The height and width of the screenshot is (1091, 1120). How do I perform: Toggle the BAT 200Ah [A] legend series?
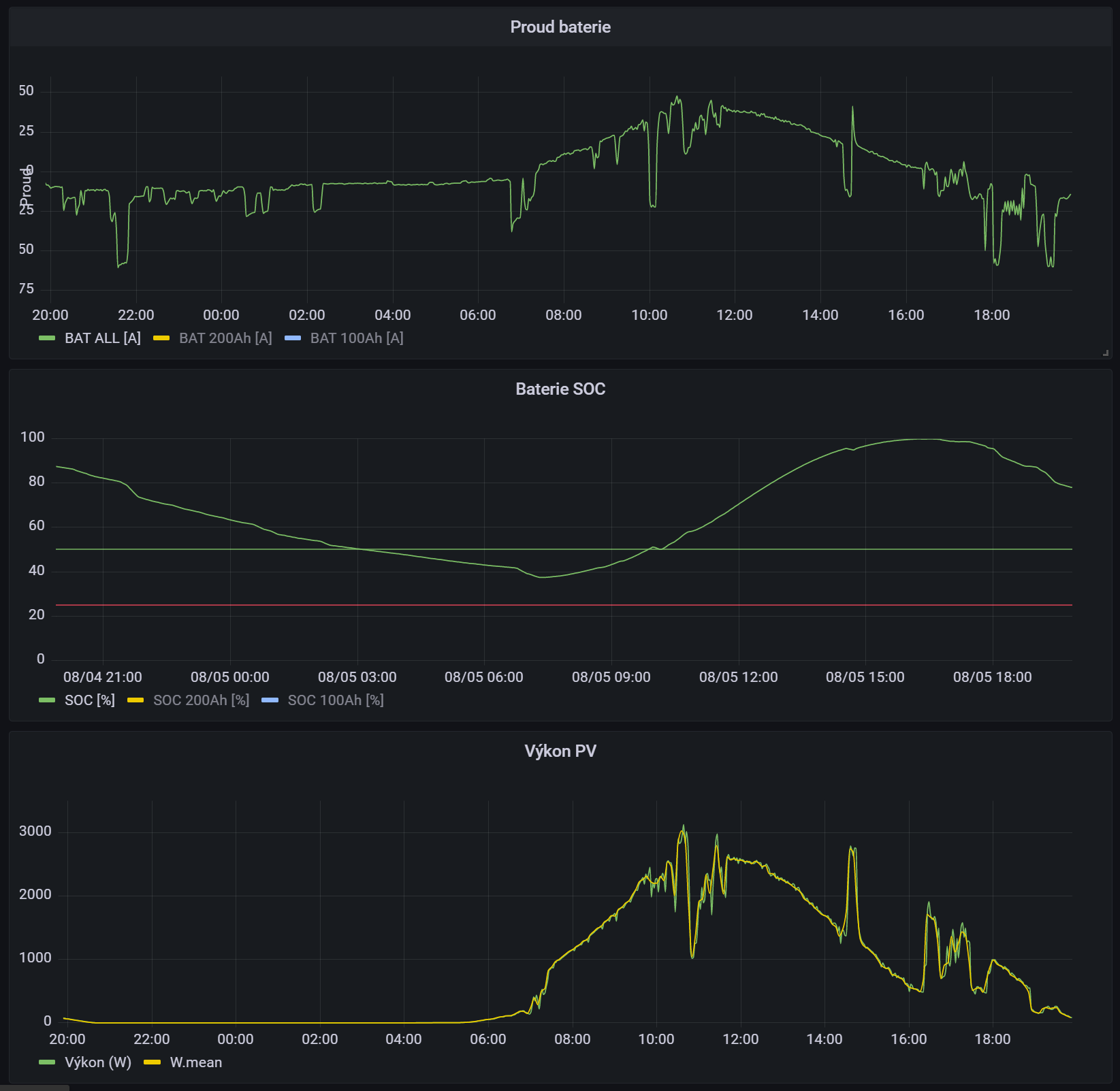[225, 338]
